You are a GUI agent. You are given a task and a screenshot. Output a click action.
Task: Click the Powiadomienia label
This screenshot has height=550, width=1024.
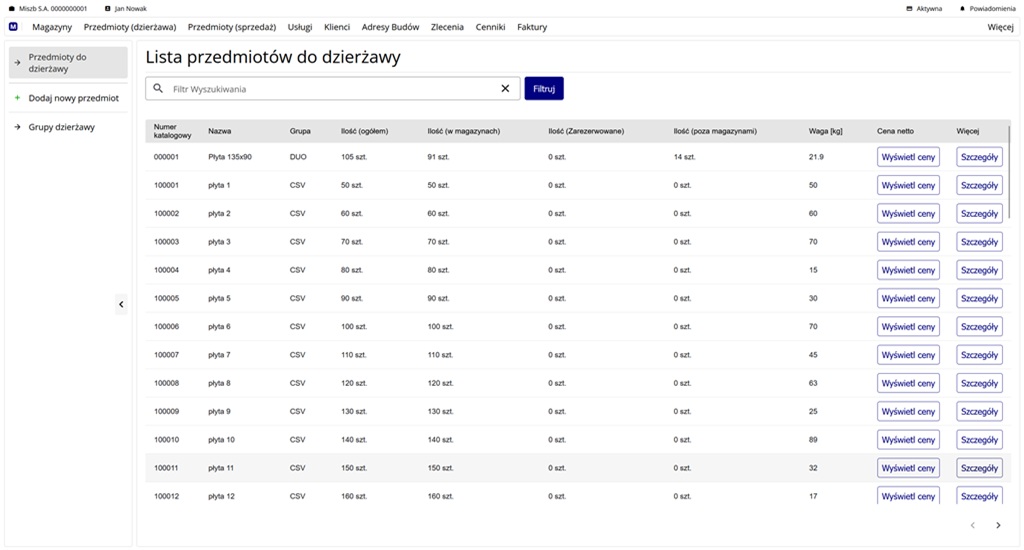click(993, 8)
